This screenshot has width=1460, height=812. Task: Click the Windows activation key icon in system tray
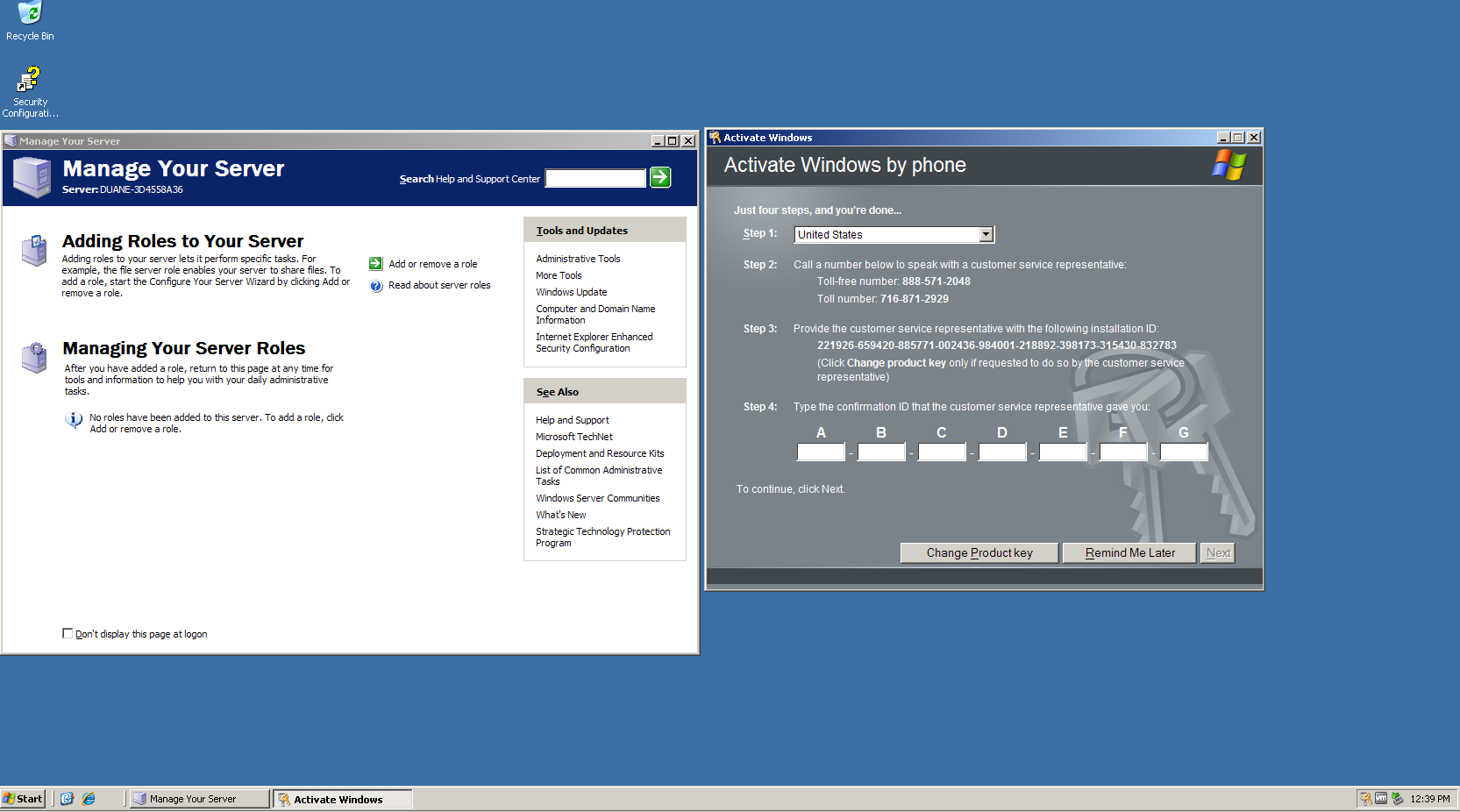(1365, 798)
